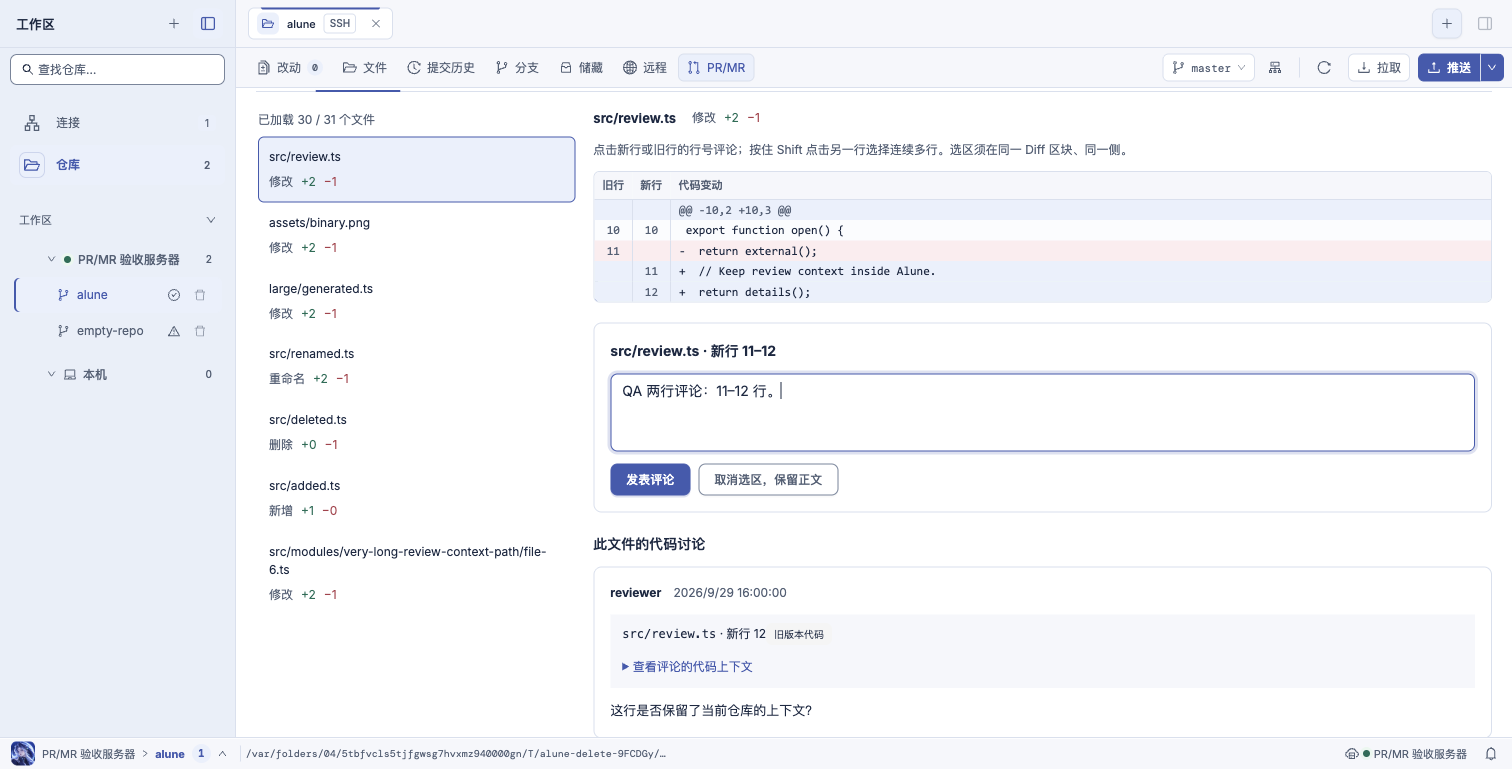Click the warning icon for empty-repo
Screen dimensions: 1512x769
(174, 331)
